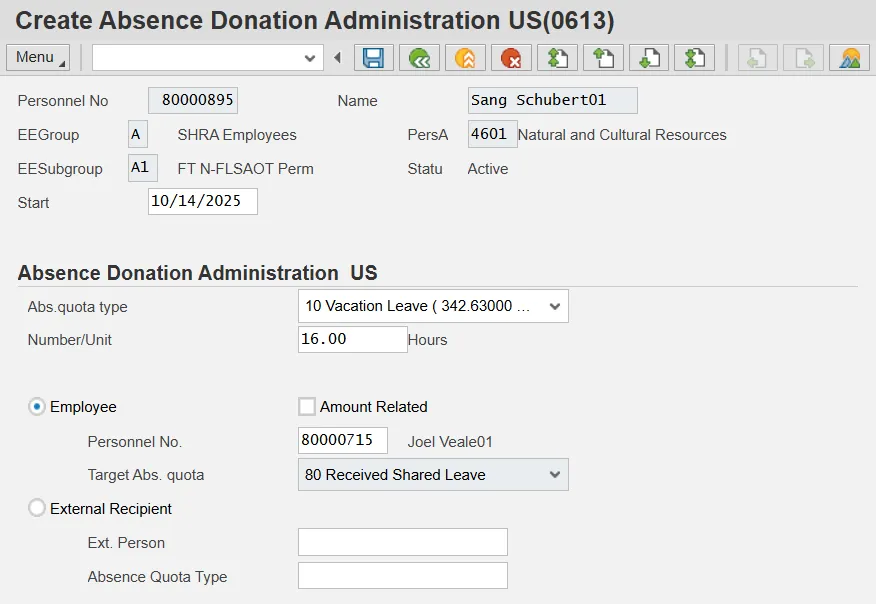Click the orange Exit icon
Viewport: 876px width, 604px height.
point(465,58)
